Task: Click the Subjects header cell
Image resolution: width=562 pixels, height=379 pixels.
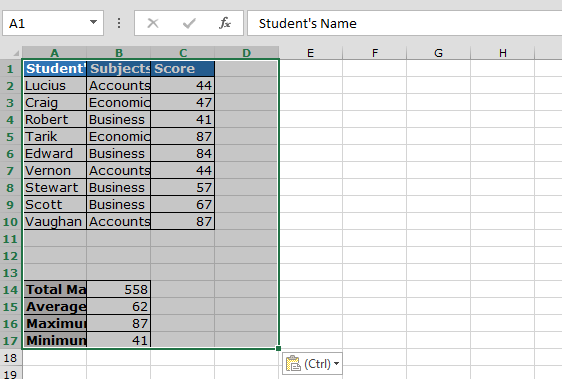Action: click(x=119, y=68)
